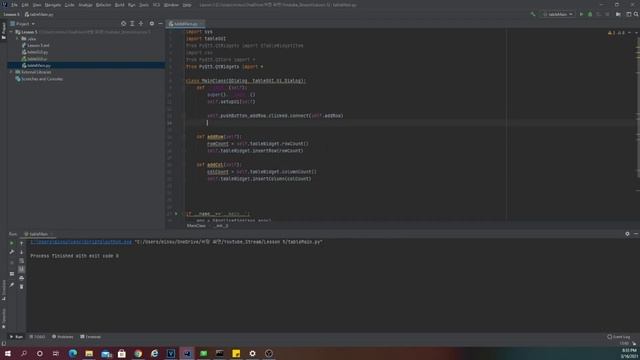This screenshot has height=360, width=640.
Task: Open the Window menu
Action: pos(171,5)
